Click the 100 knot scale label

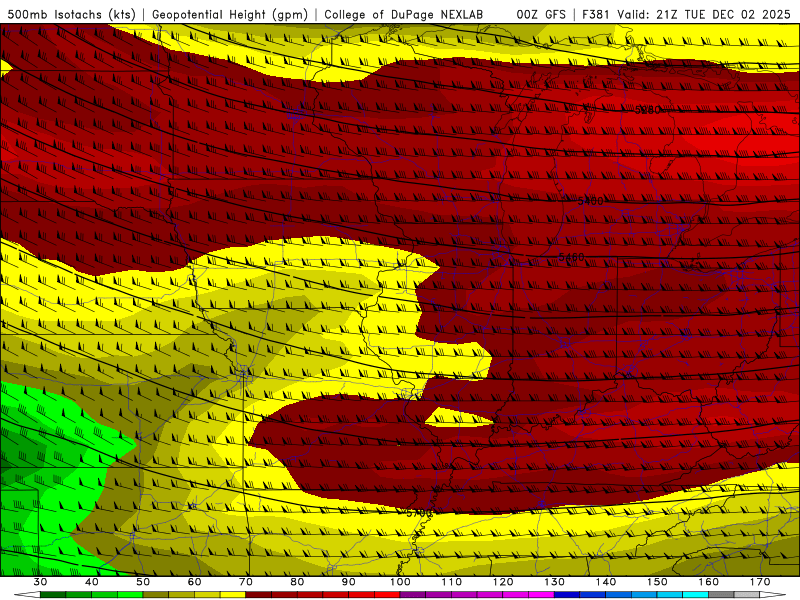(x=401, y=582)
